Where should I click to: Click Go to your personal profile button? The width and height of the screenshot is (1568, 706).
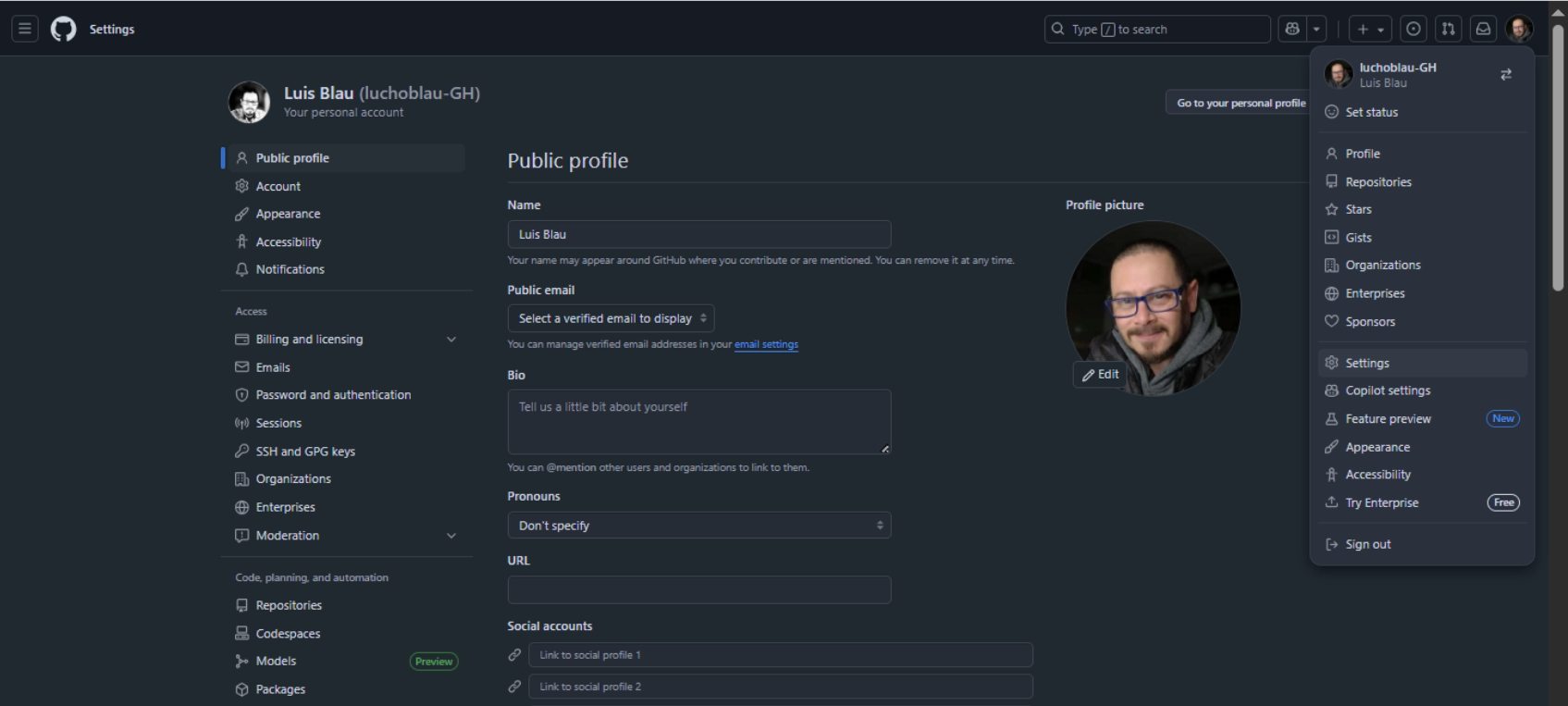pos(1241,103)
